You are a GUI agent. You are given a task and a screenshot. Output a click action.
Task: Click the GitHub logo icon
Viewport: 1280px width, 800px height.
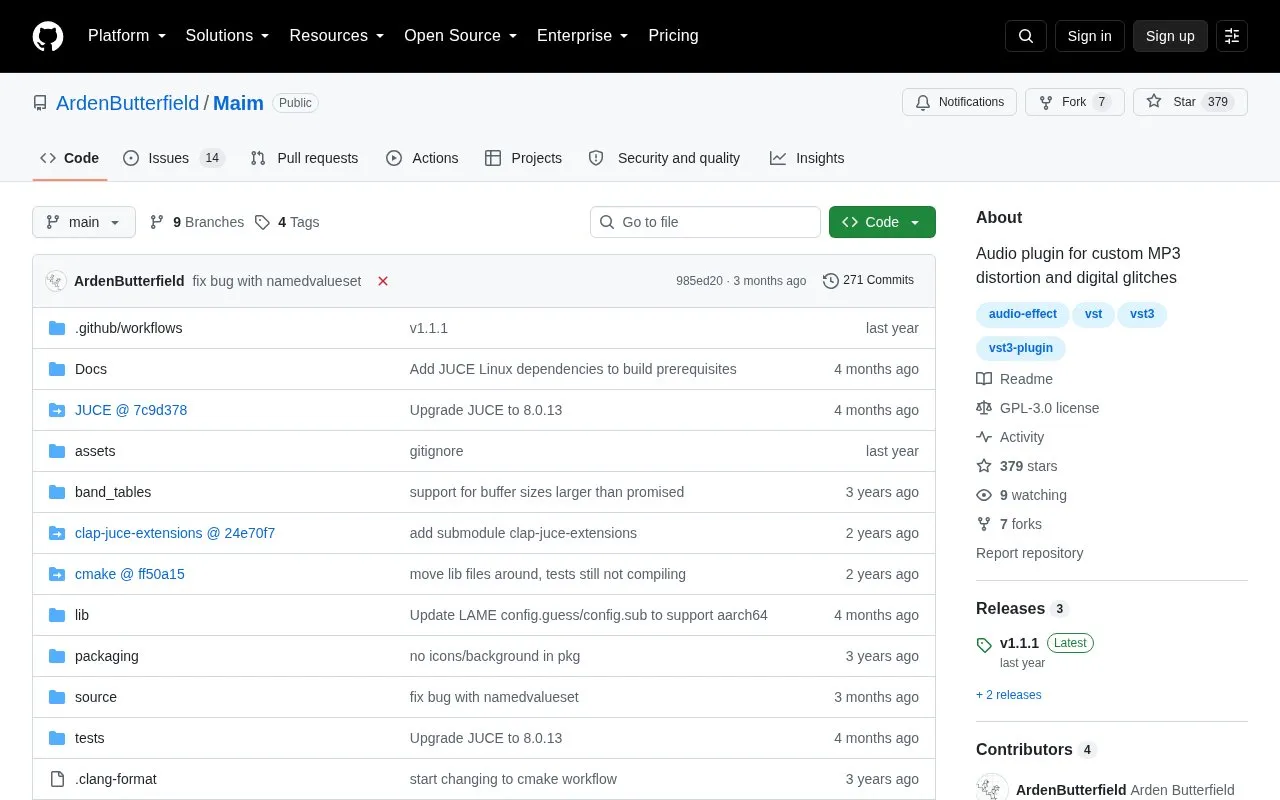coord(48,36)
